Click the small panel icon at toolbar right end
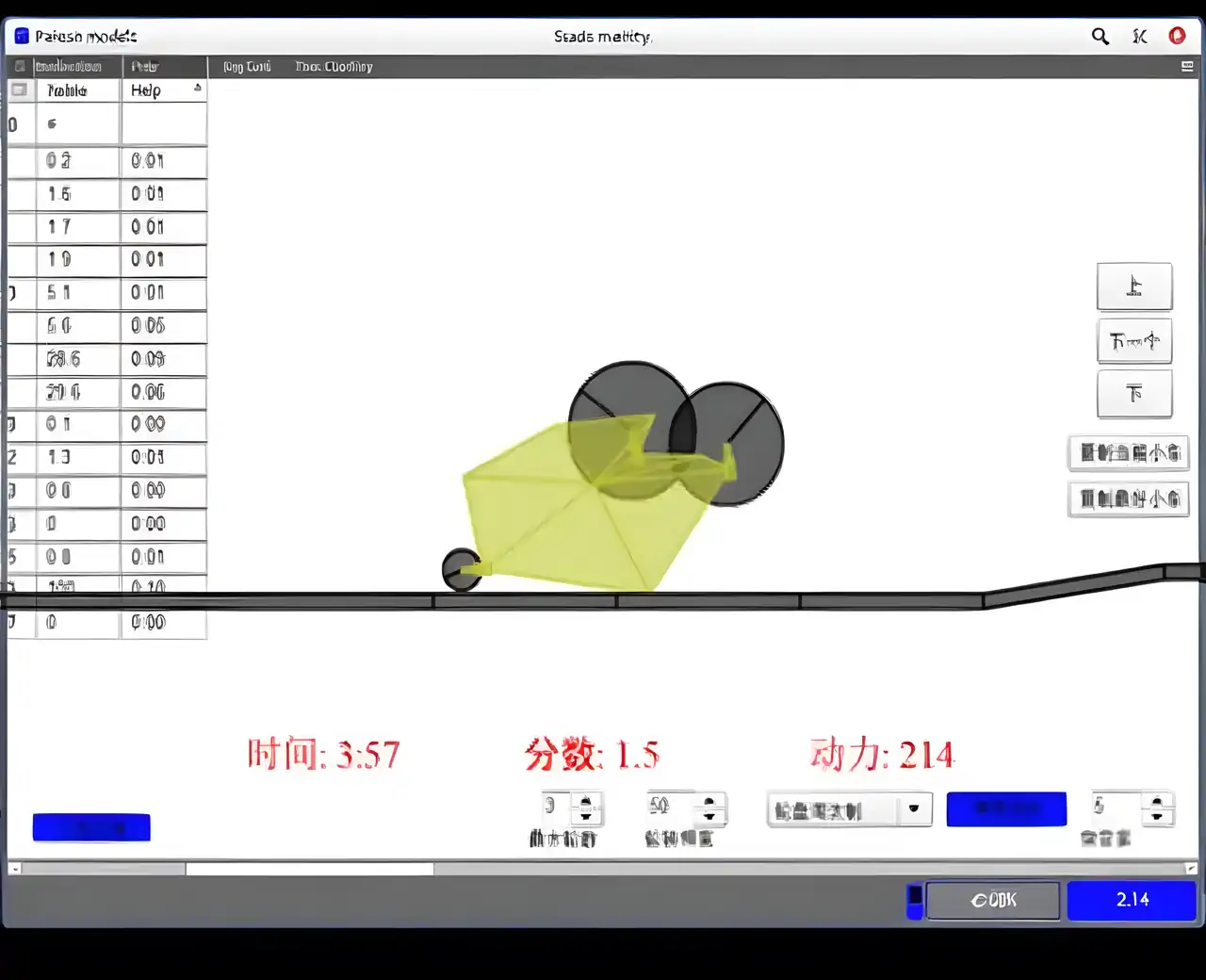The image size is (1206, 980). [x=1187, y=66]
